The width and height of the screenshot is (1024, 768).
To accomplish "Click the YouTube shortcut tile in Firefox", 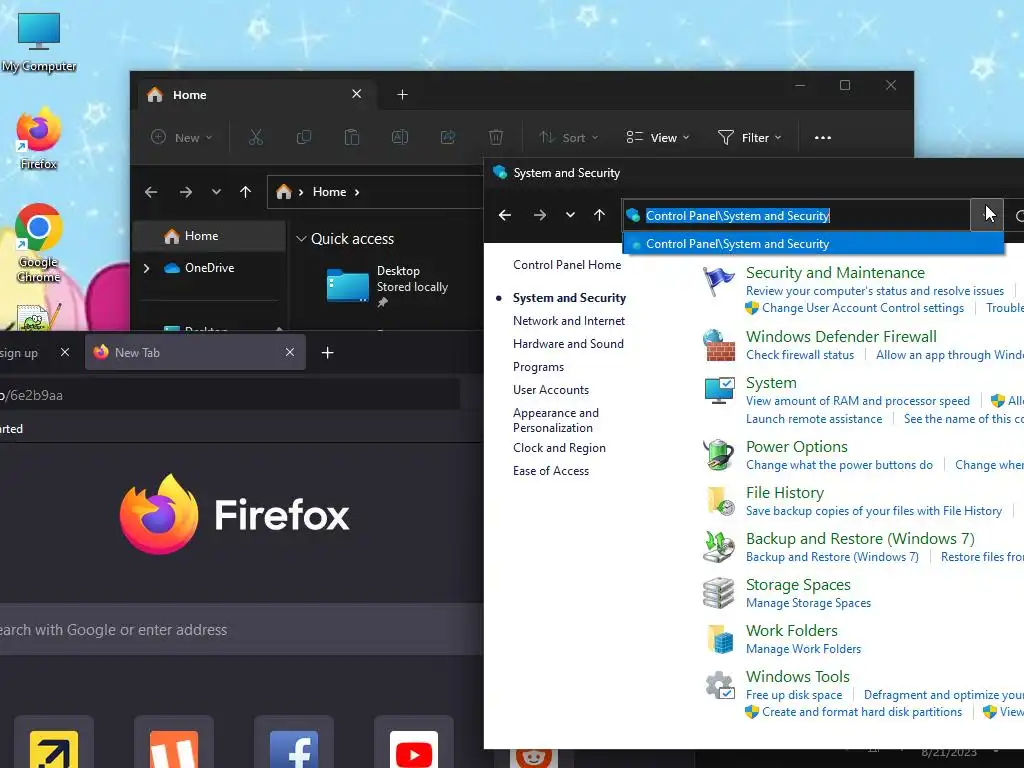I will coord(413,743).
